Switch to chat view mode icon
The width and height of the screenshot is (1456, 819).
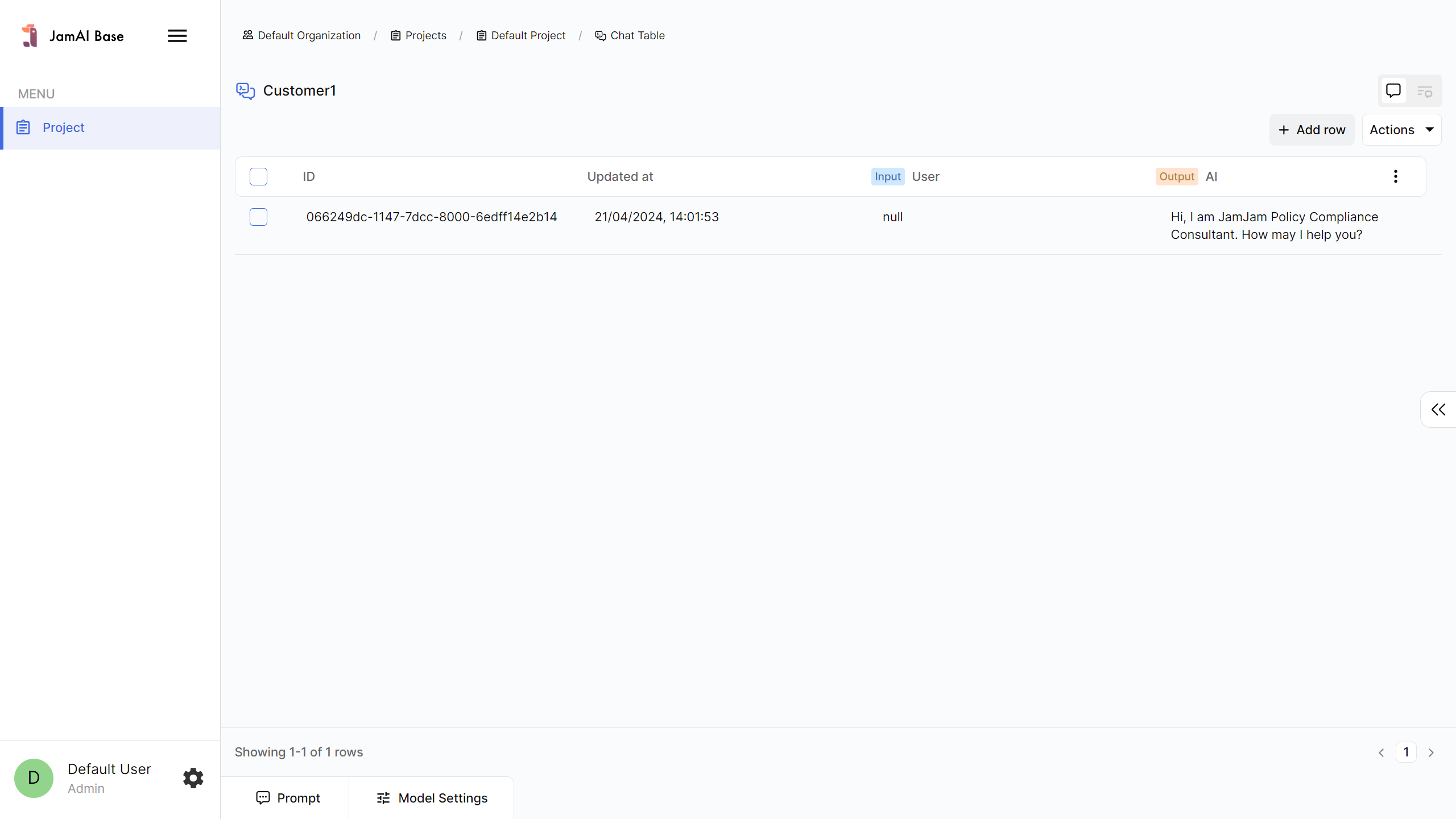tap(1393, 91)
